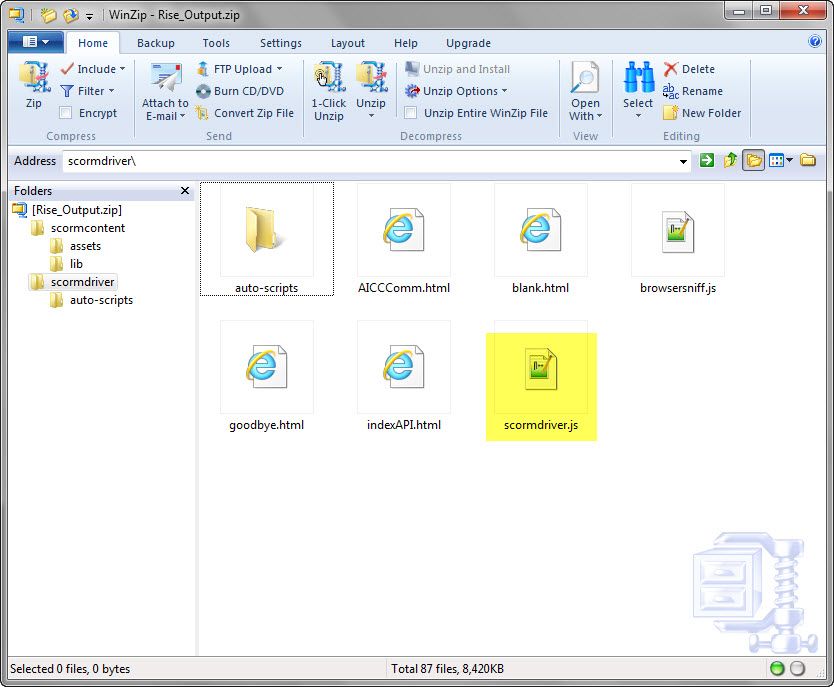Click the Zip compress icon

(x=34, y=80)
